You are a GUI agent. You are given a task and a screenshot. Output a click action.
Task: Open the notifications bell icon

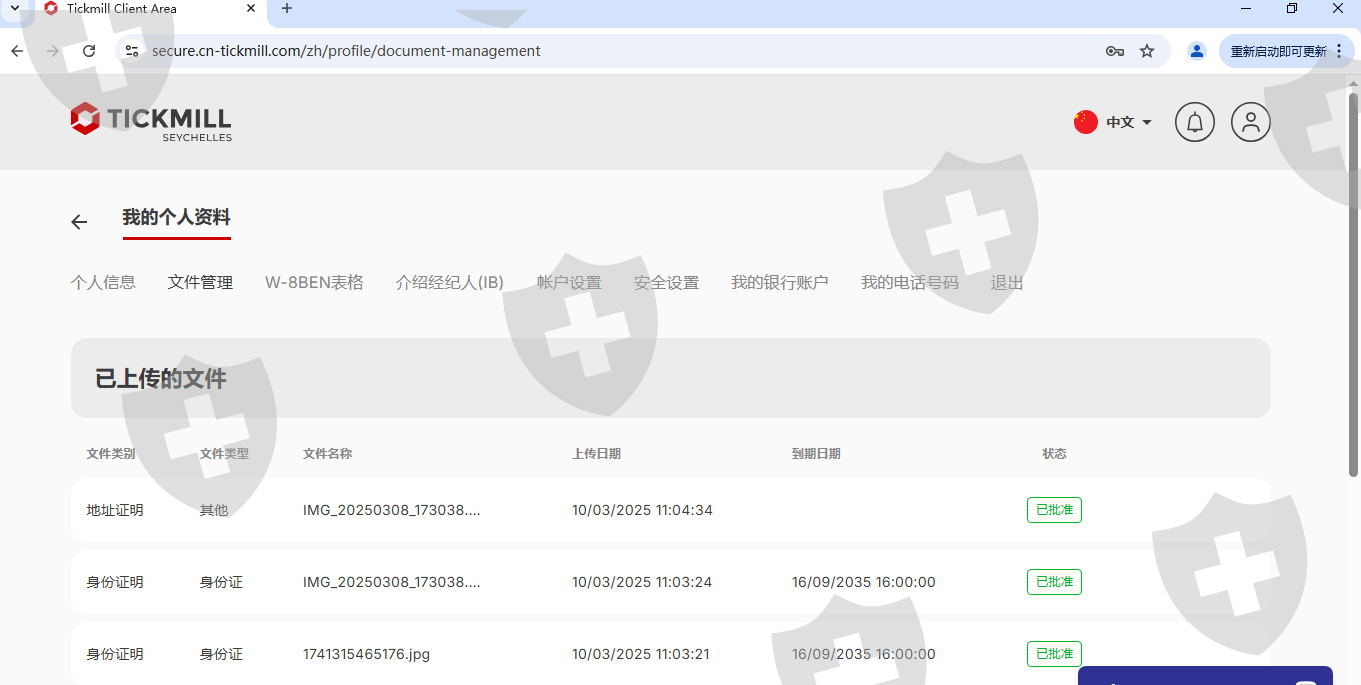pos(1194,122)
